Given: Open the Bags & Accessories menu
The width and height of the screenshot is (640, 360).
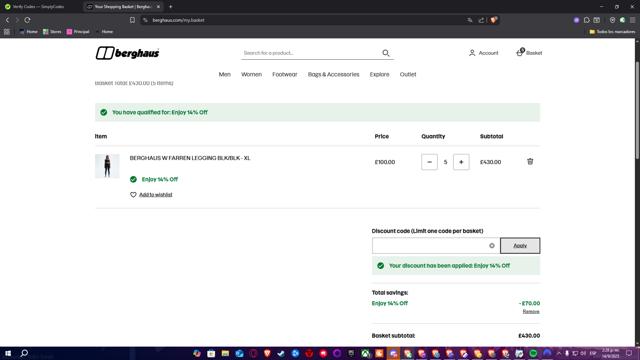Looking at the screenshot, I should pos(333,74).
